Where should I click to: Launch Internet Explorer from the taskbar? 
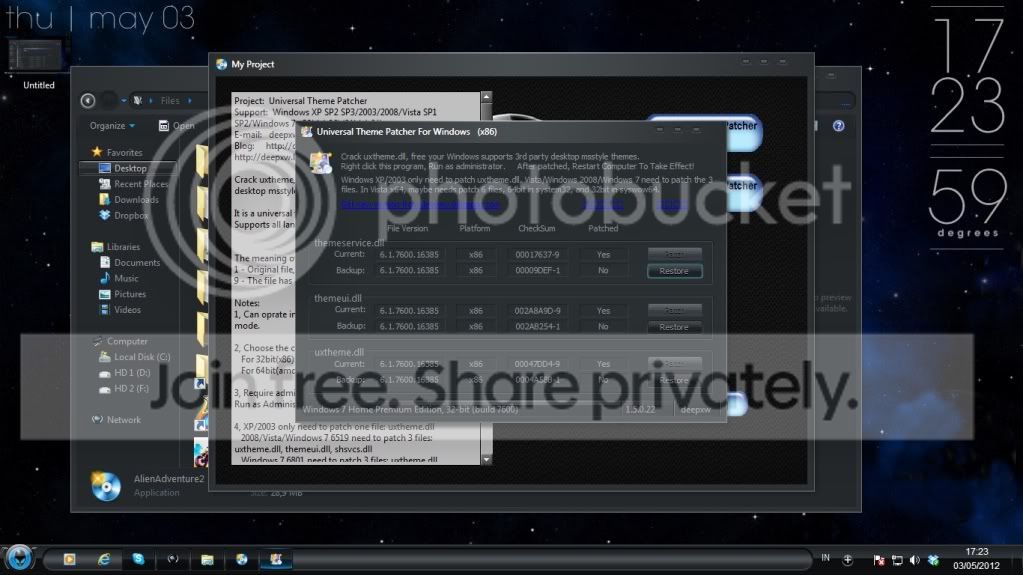(104, 559)
